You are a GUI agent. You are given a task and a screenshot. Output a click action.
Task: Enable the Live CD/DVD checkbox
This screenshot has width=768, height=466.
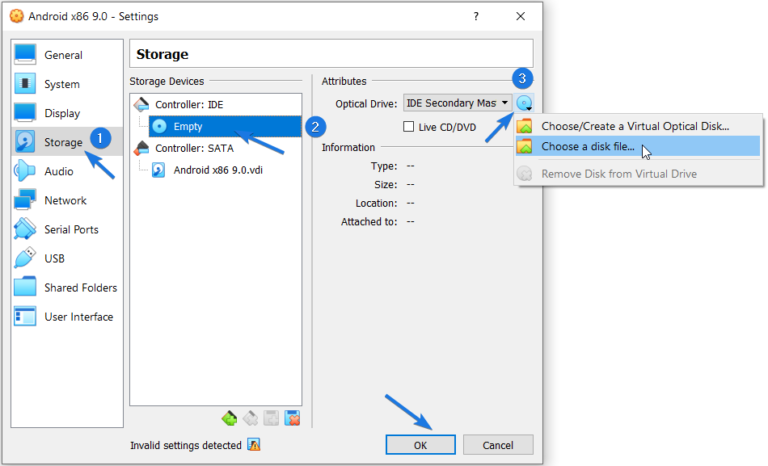(408, 127)
